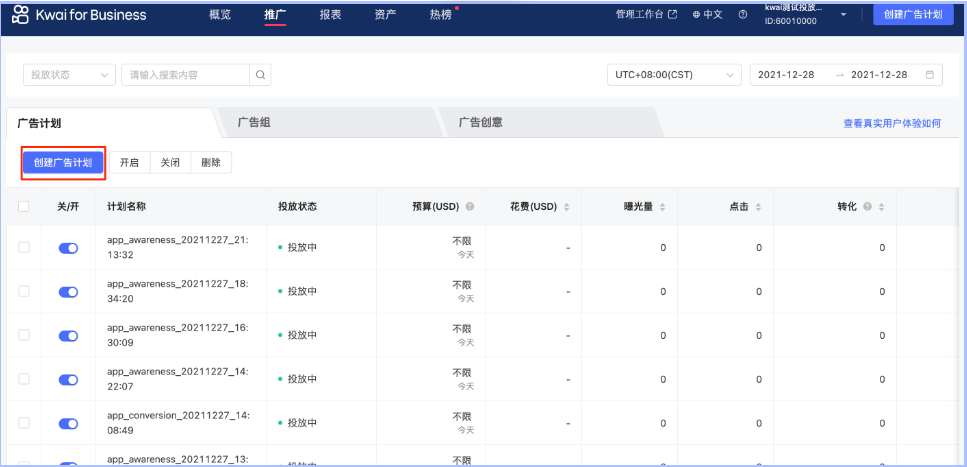Check the row app_awareness_20211227_21:13:32

pyautogui.click(x=23, y=247)
